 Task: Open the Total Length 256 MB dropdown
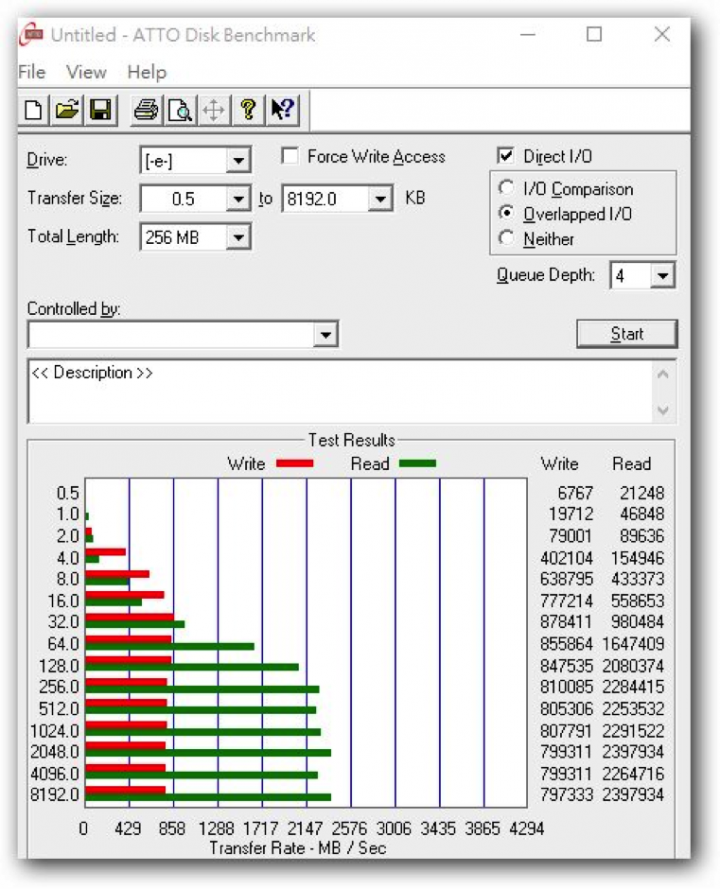coord(239,237)
